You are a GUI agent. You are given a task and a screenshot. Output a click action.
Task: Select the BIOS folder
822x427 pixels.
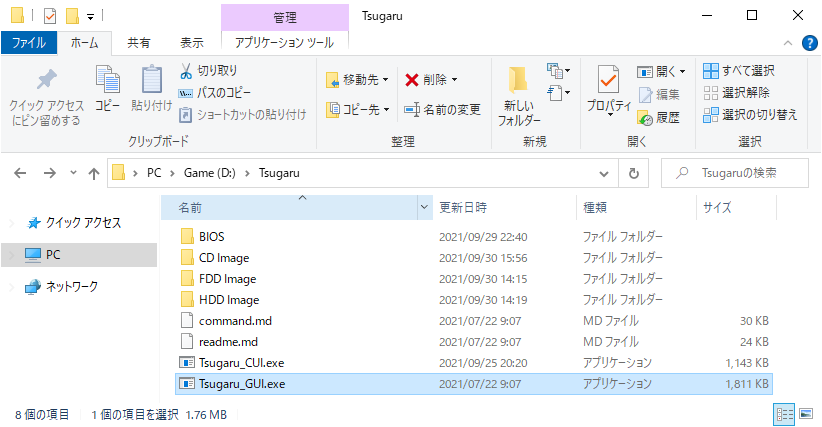tap(473, 237)
